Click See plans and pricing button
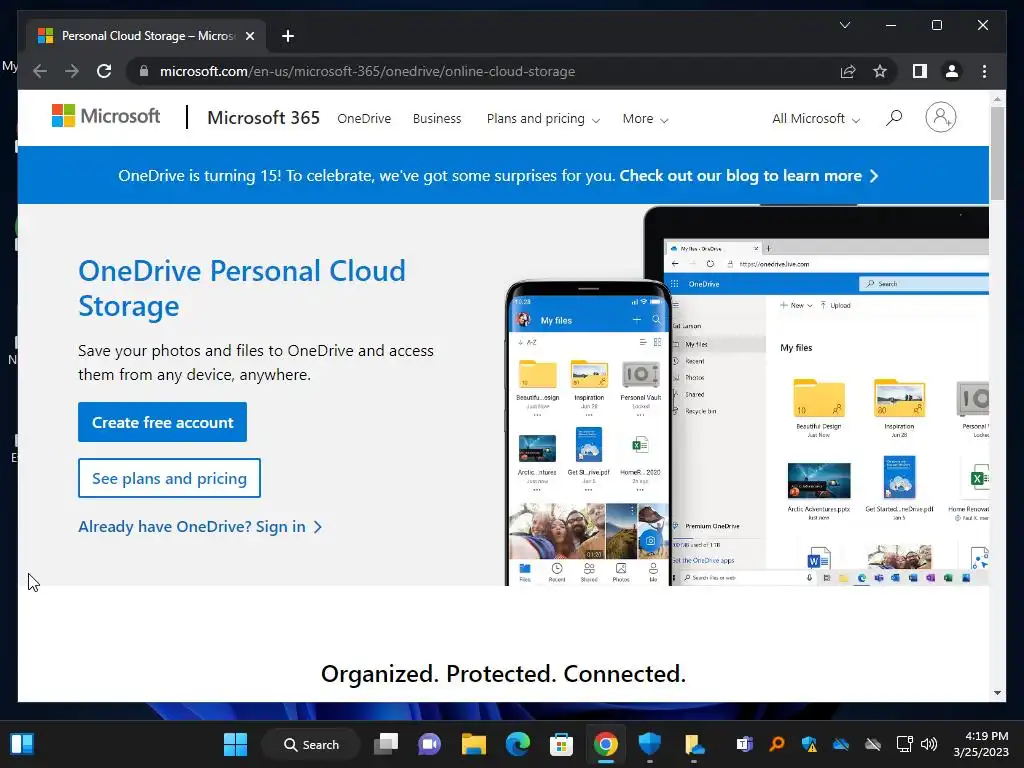This screenshot has width=1024, height=768. coord(169,478)
